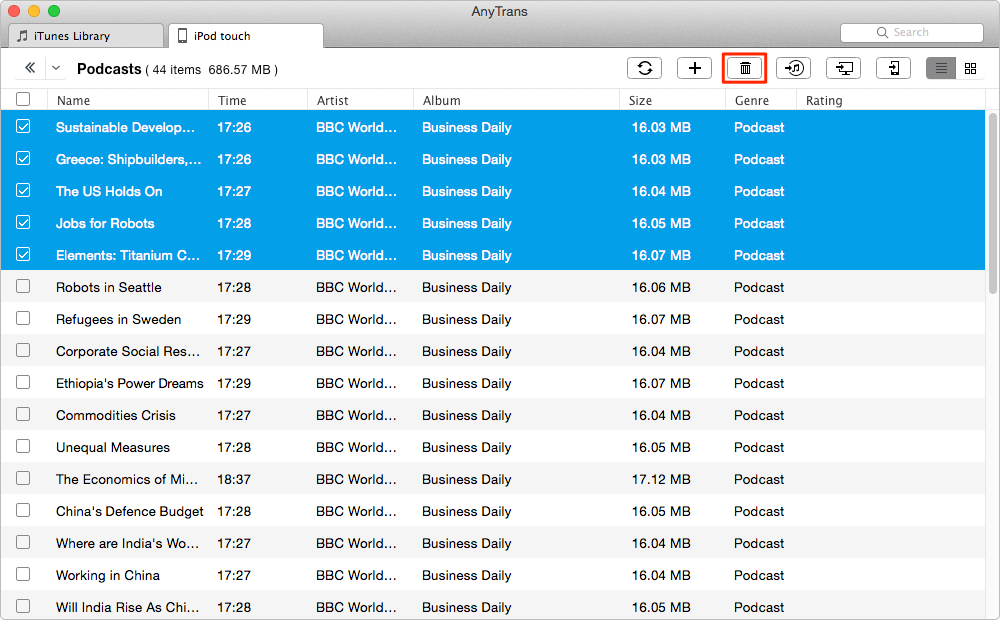Check Unequal Measures checkbox

(23, 446)
